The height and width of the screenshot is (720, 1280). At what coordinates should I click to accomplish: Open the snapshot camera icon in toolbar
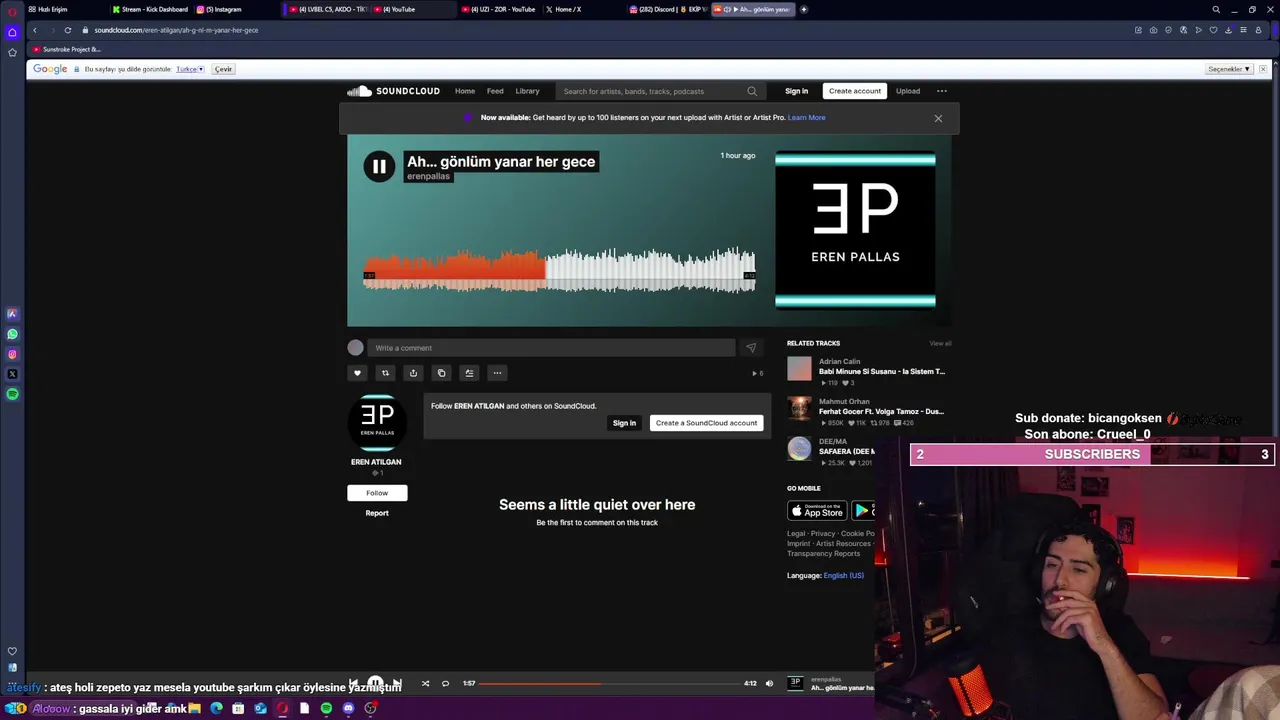tap(1153, 30)
